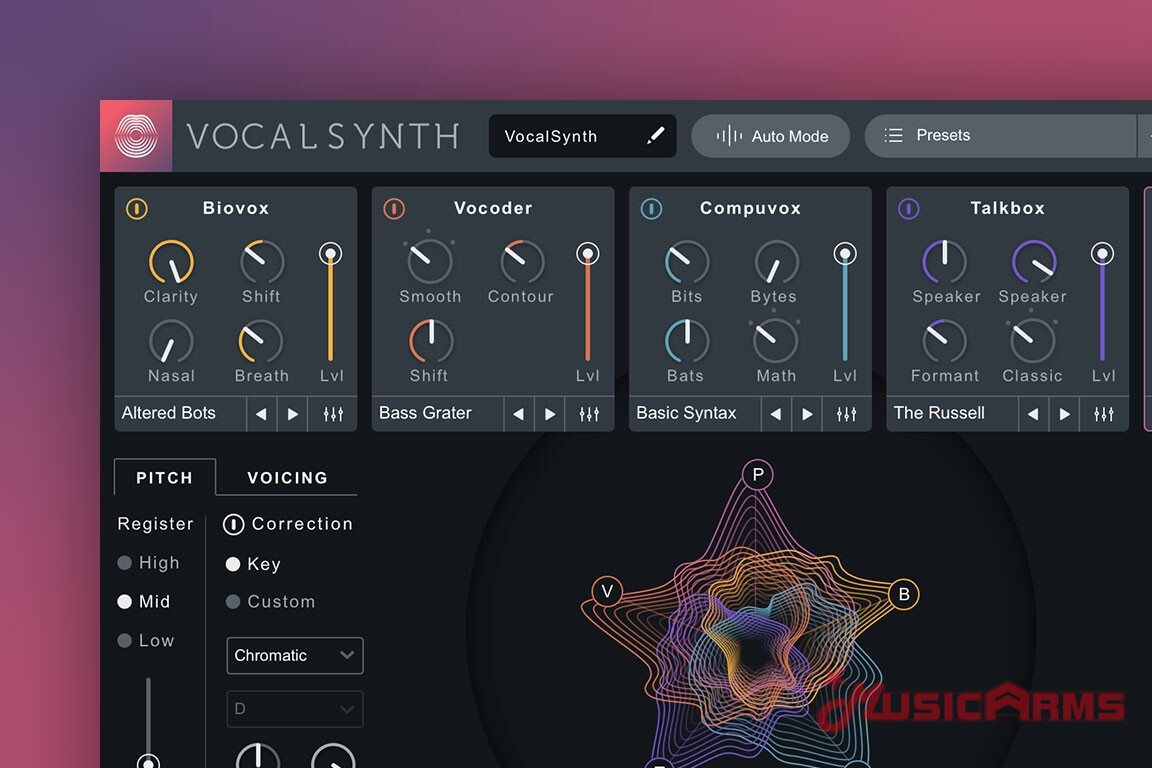Choose Custom correction mode
1152x768 pixels.
click(233, 602)
